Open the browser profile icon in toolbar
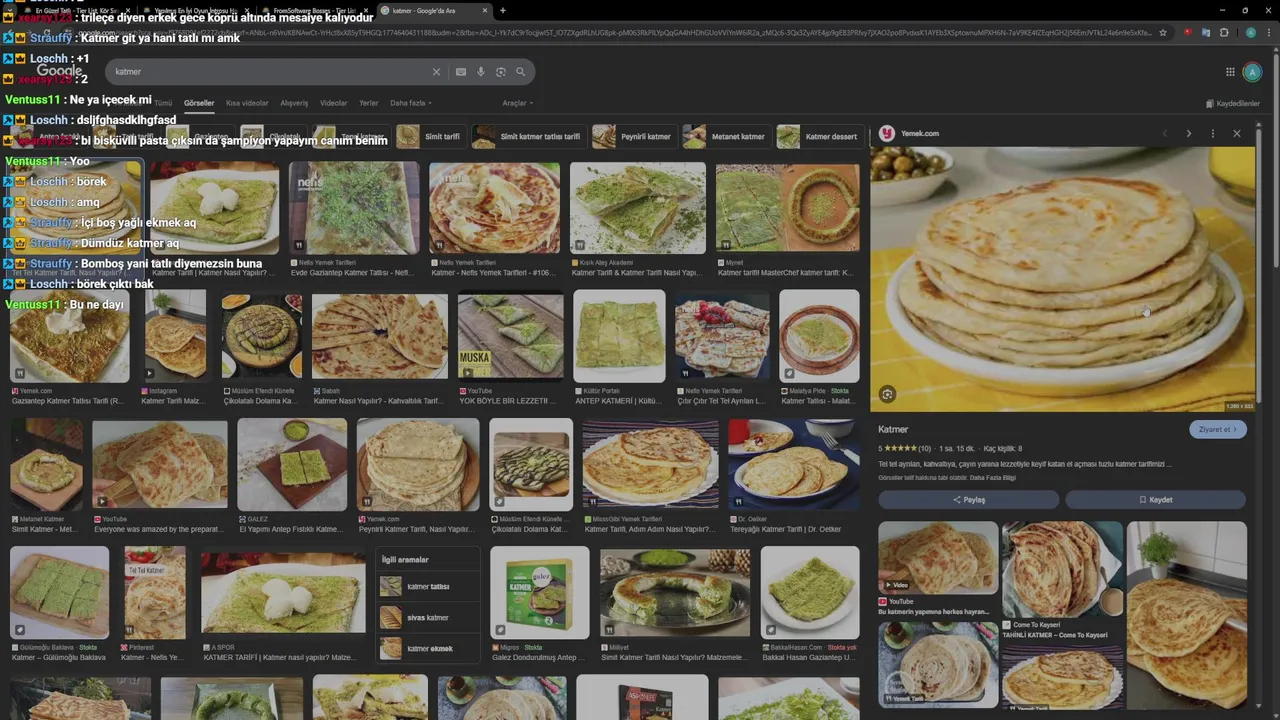1280x720 pixels. pos(1251,33)
